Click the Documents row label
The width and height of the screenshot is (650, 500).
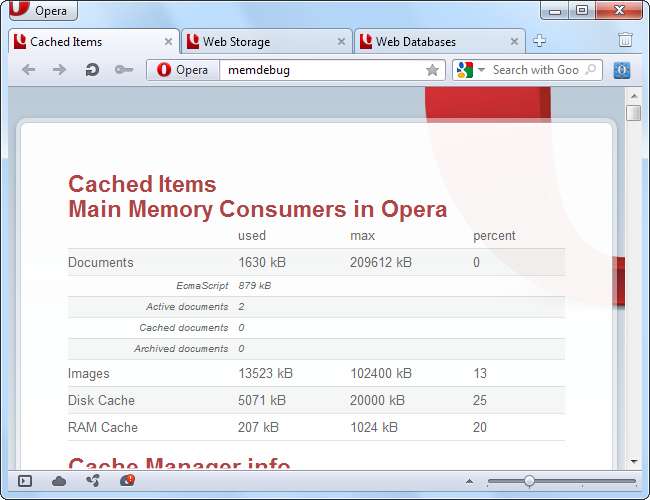click(100, 262)
